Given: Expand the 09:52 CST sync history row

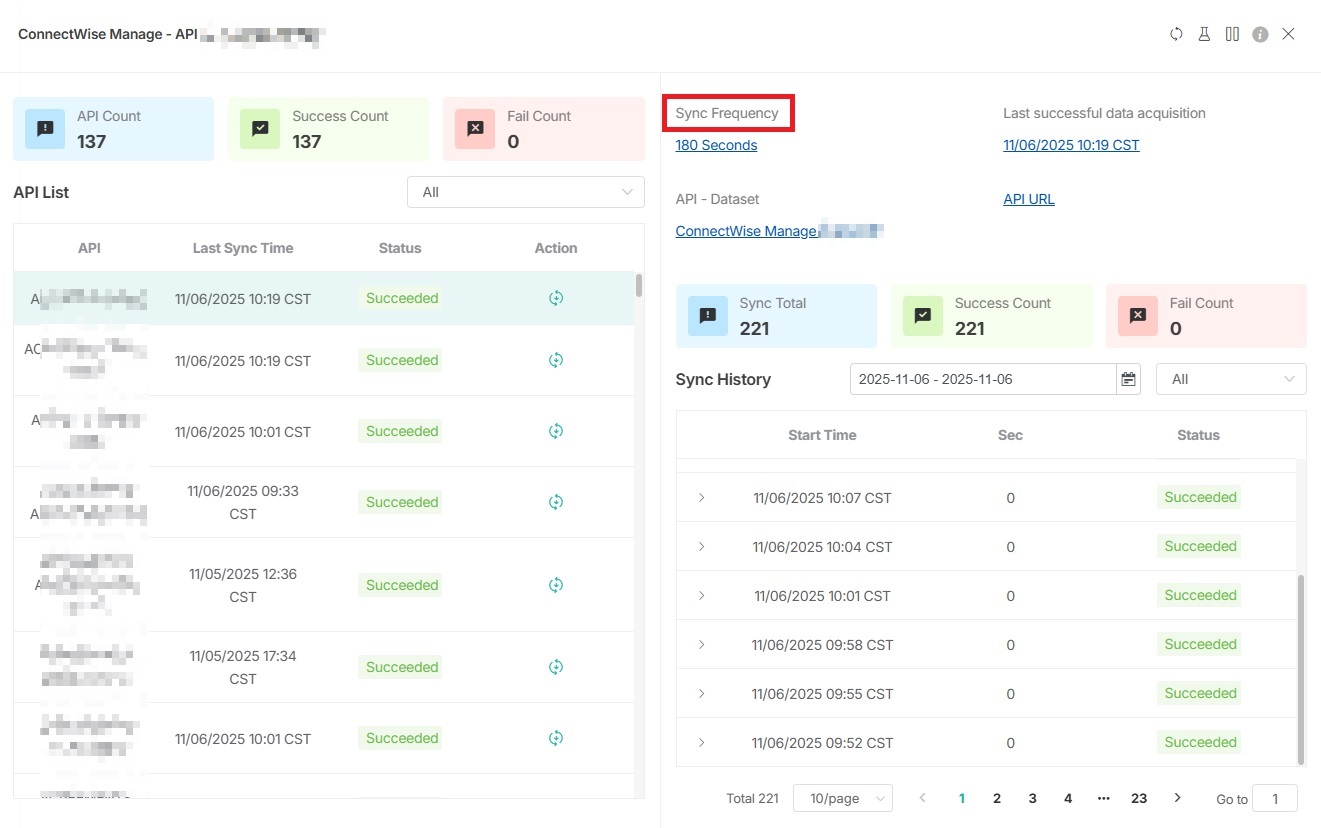Looking at the screenshot, I should point(701,743).
